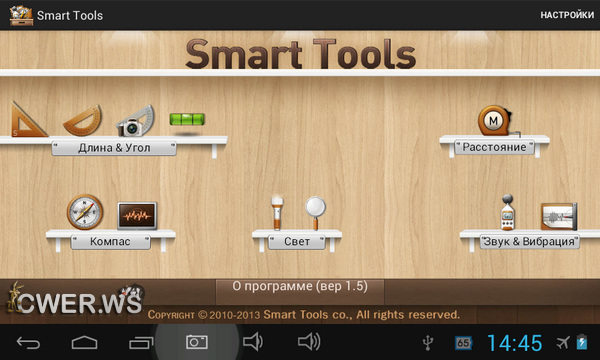600x360 pixels.
Task: Open the triangle ruler tool
Action: (x=28, y=119)
